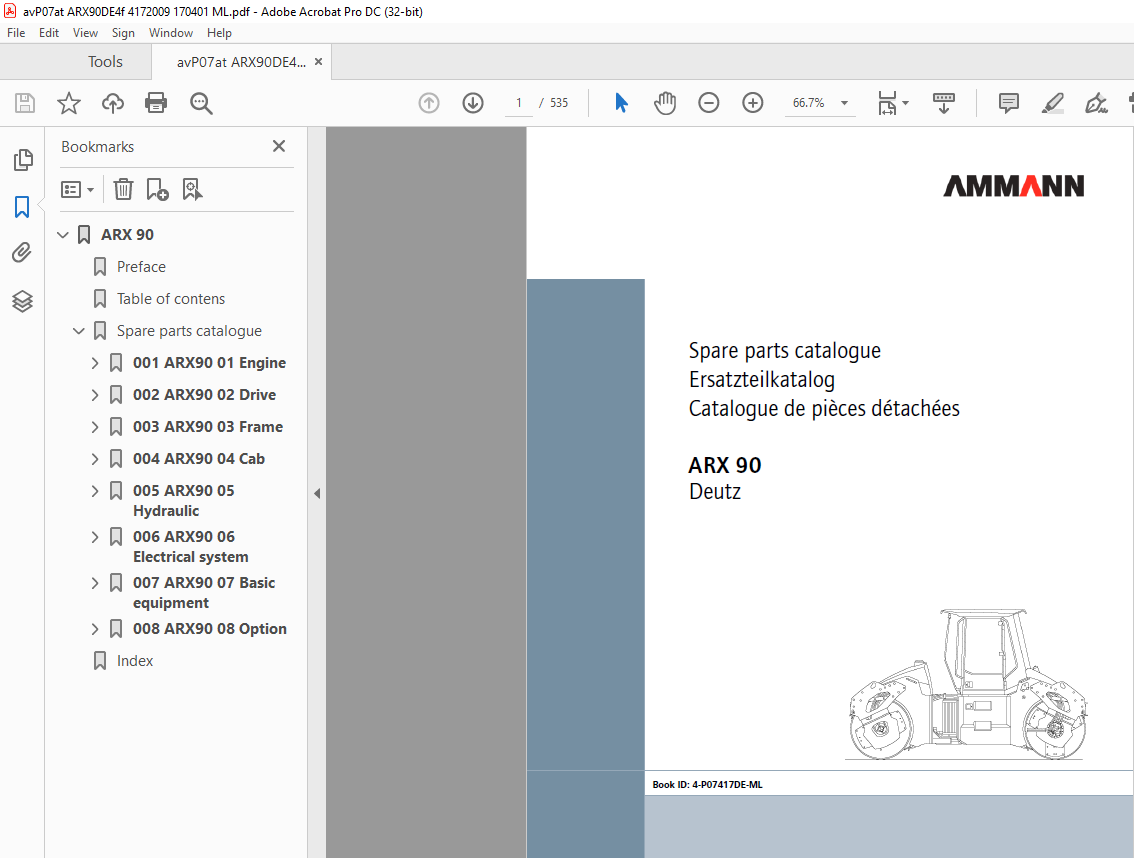This screenshot has width=1134, height=858.
Task: Delete the selected bookmark
Action: [x=123, y=190]
